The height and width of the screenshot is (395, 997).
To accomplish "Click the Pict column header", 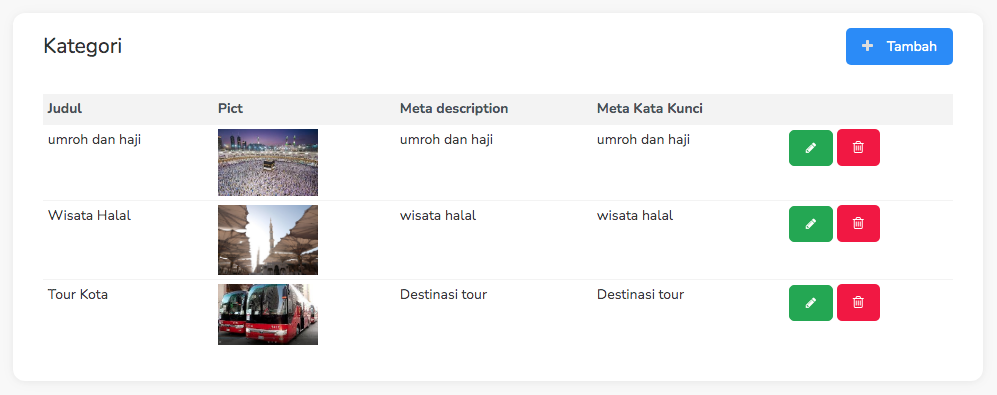I will (x=230, y=108).
